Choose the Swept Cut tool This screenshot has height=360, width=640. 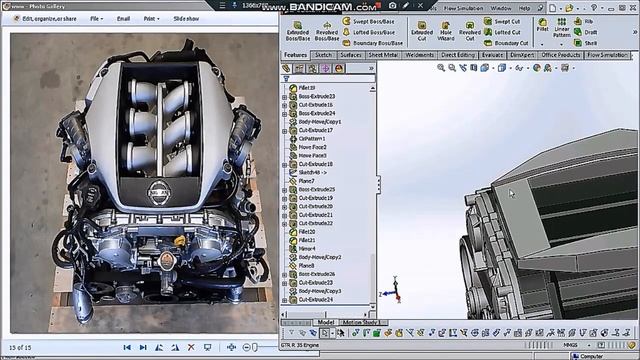(x=502, y=21)
